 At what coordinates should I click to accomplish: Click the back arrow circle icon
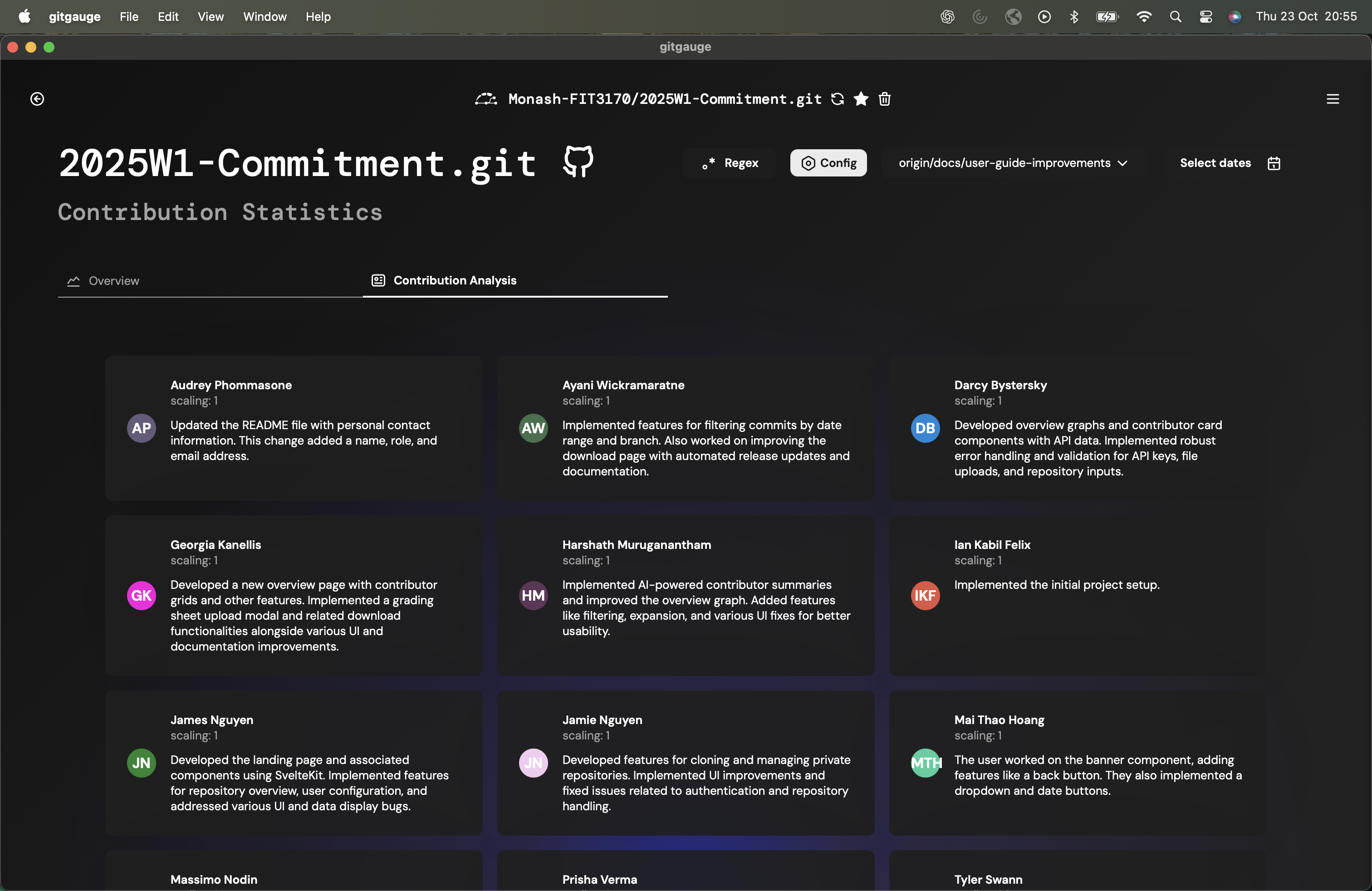(37, 99)
